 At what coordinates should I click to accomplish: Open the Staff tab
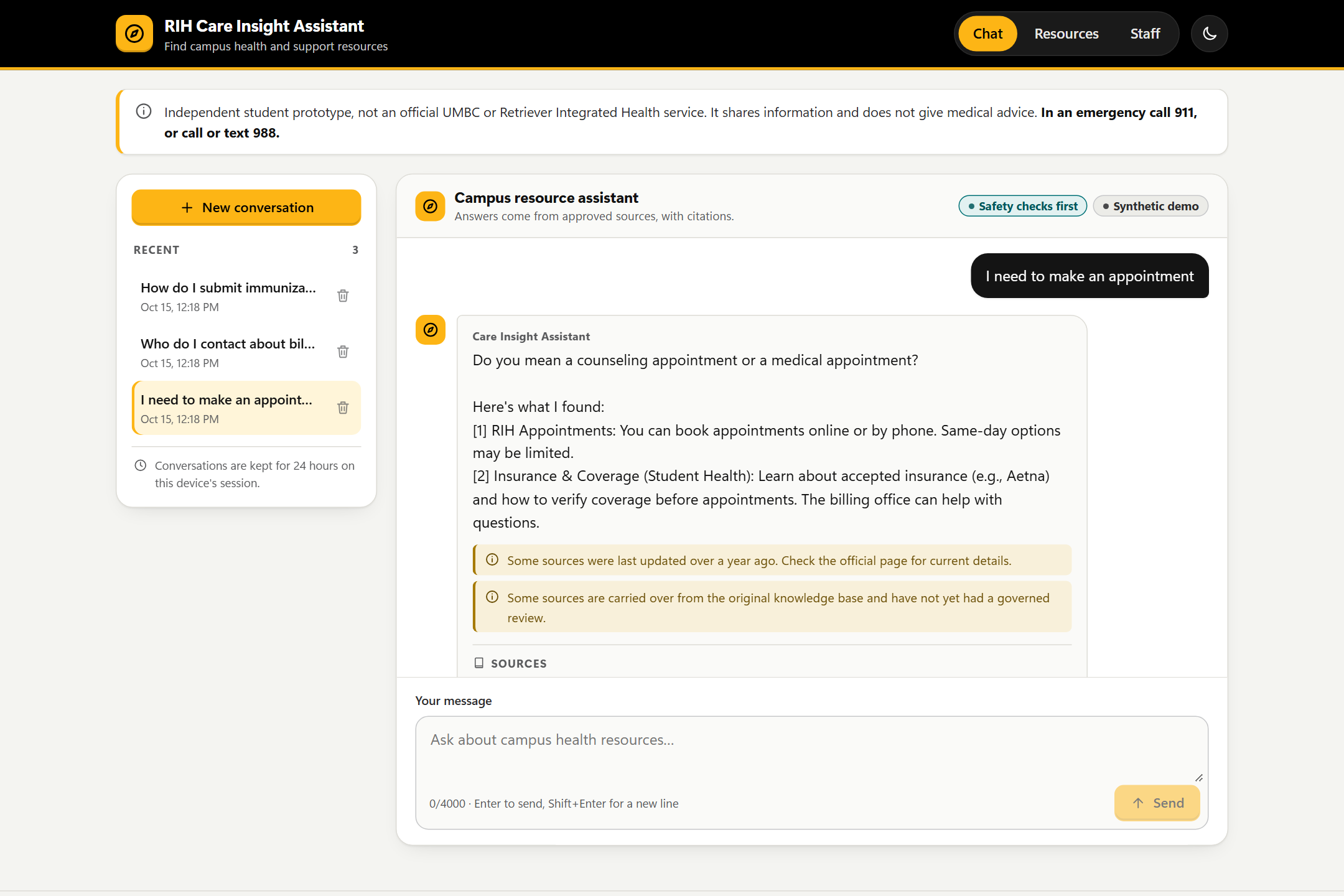point(1145,34)
